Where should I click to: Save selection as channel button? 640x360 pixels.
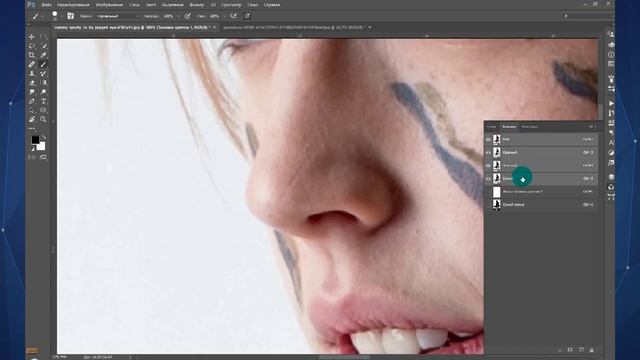click(x=570, y=350)
